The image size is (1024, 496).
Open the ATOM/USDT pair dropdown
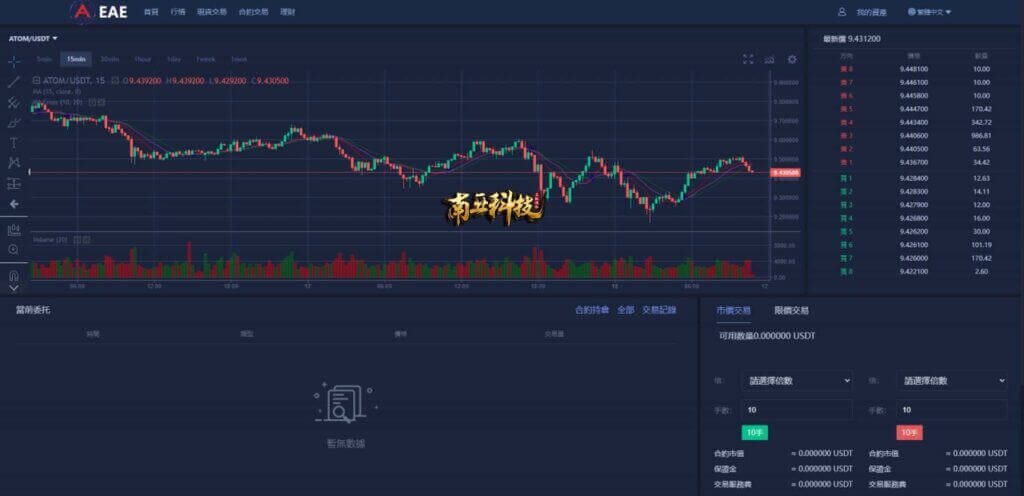click(33, 38)
